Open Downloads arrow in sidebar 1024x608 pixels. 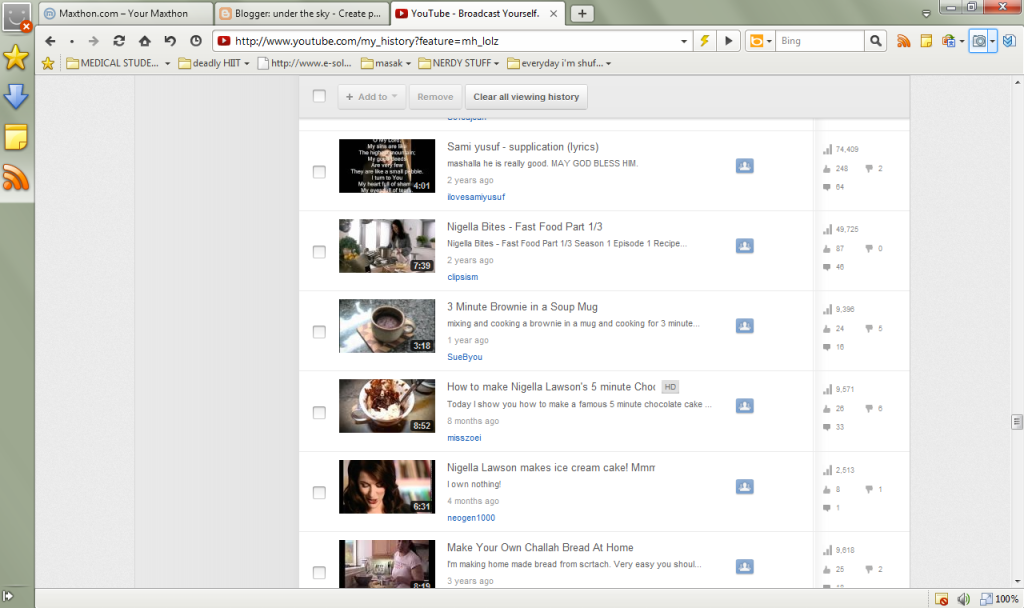click(x=16, y=97)
